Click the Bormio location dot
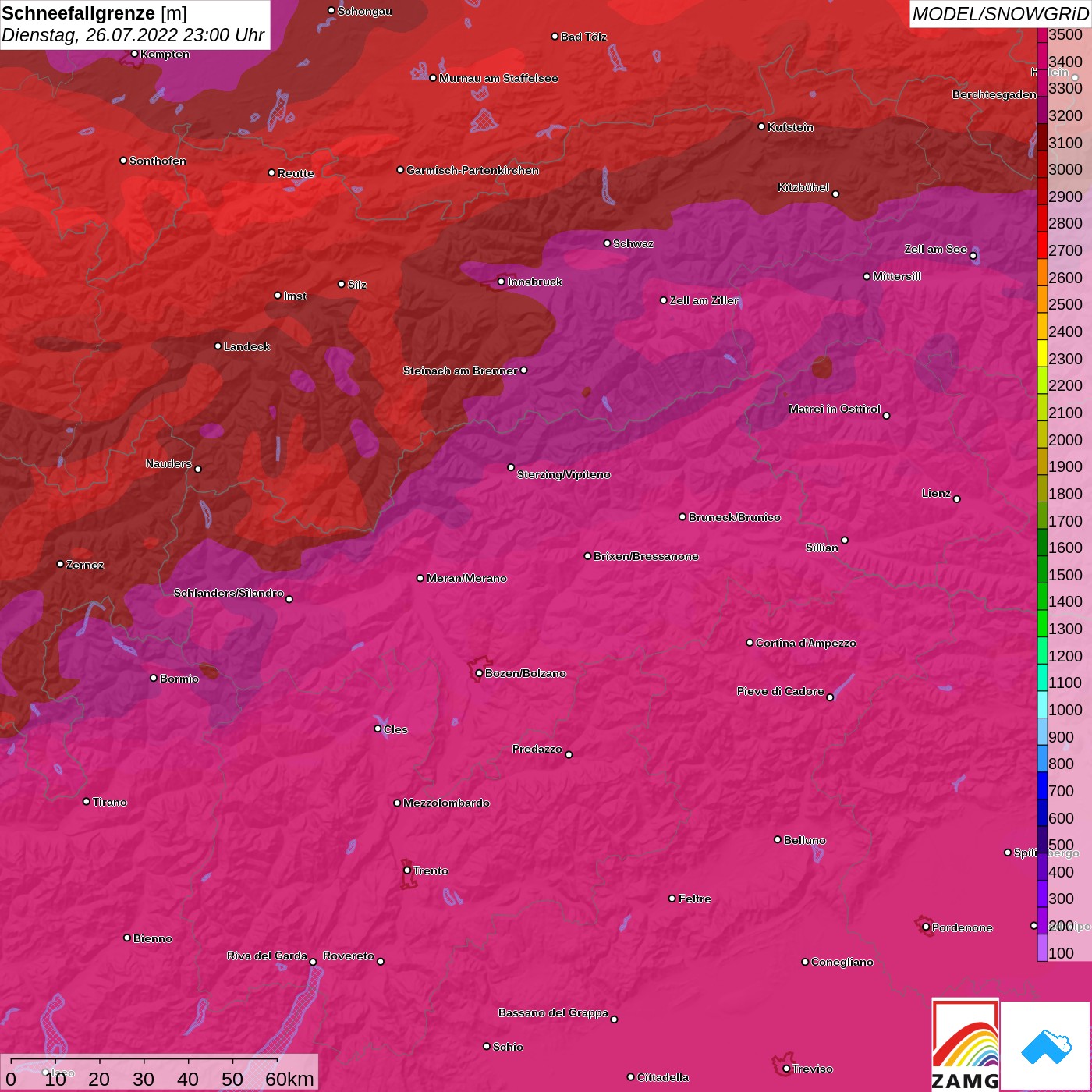Screen dimensions: 1092x1092 pyautogui.click(x=154, y=678)
